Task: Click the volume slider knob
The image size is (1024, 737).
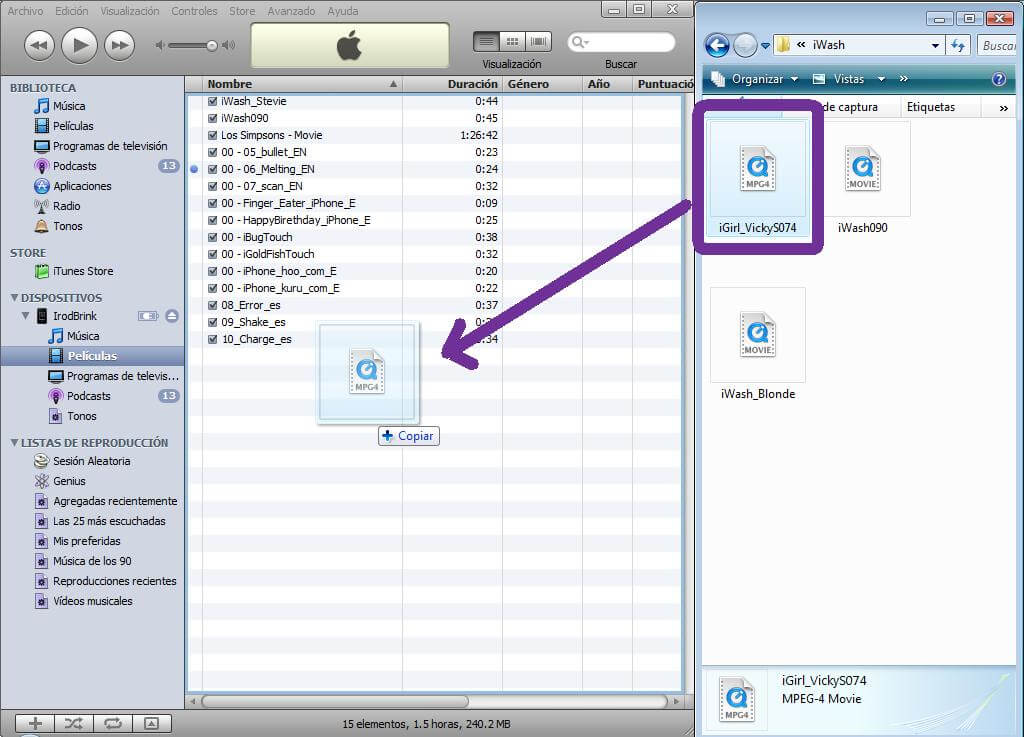Action: [x=212, y=46]
